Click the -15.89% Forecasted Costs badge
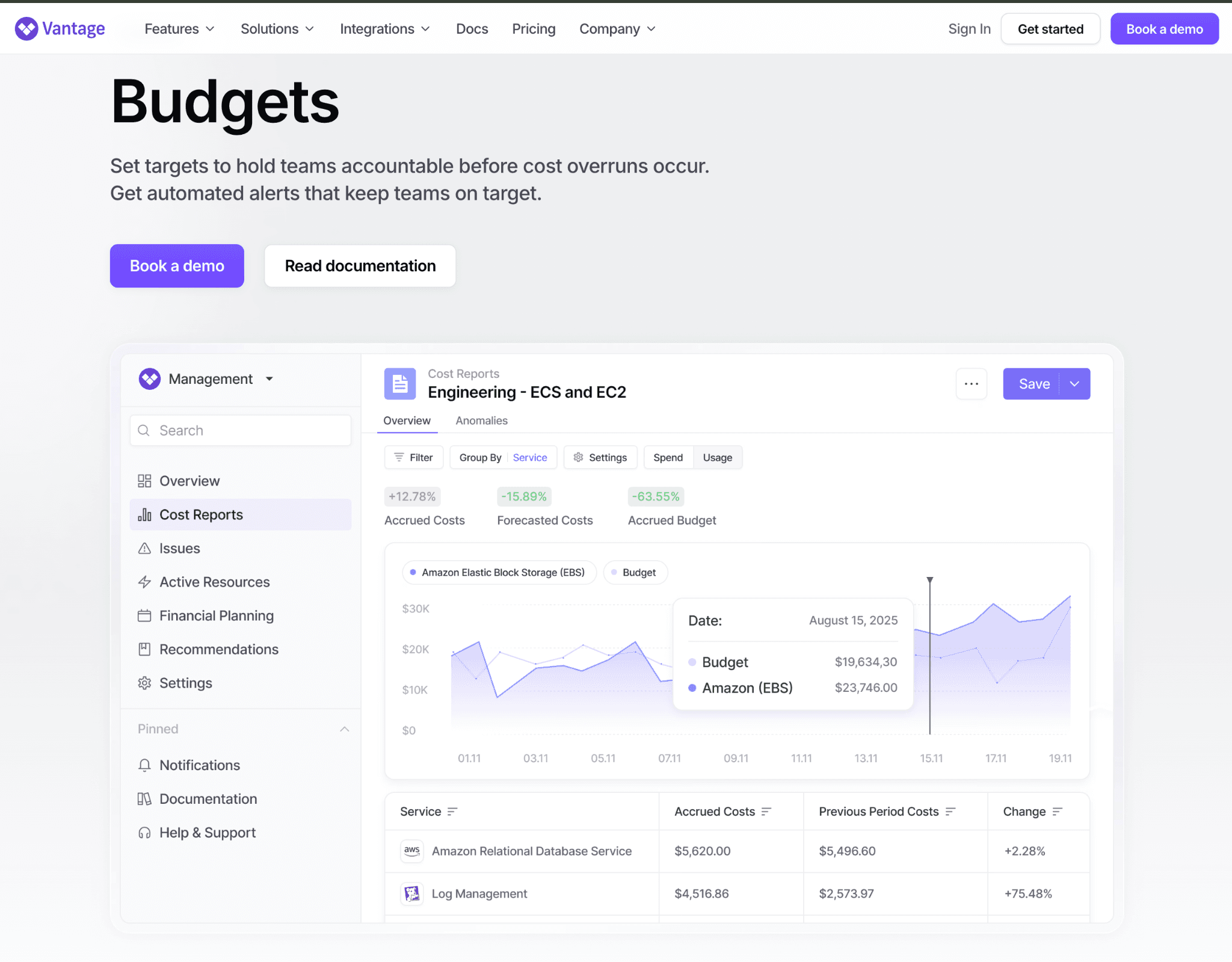Viewport: 1232px width, 962px height. (x=524, y=496)
